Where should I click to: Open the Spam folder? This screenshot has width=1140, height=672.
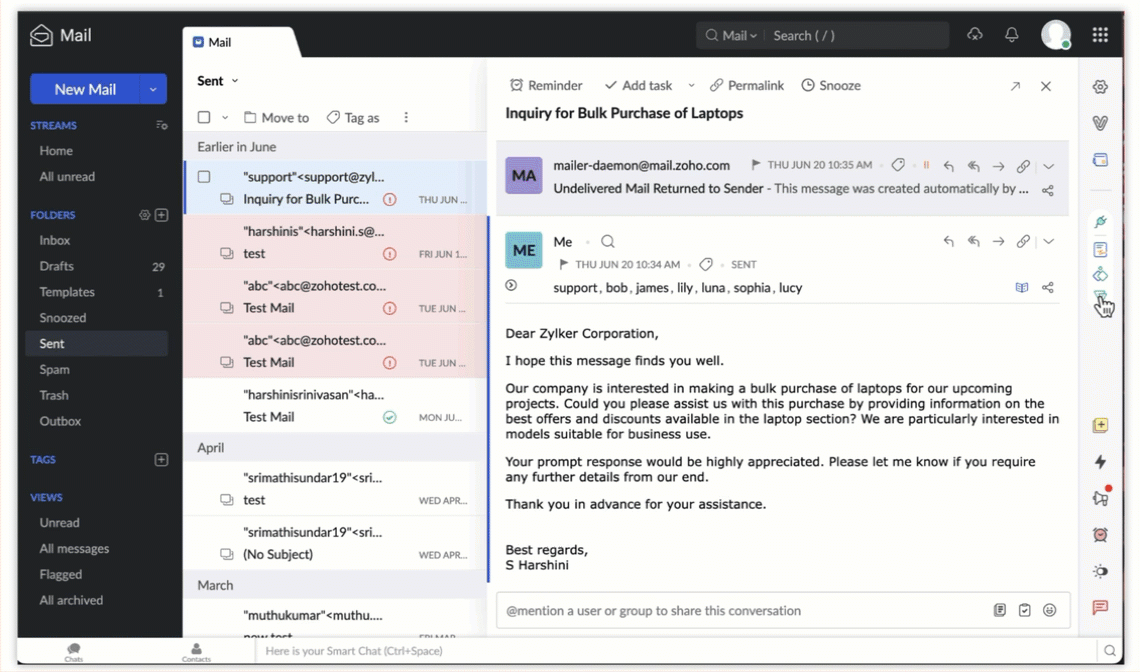click(55, 369)
